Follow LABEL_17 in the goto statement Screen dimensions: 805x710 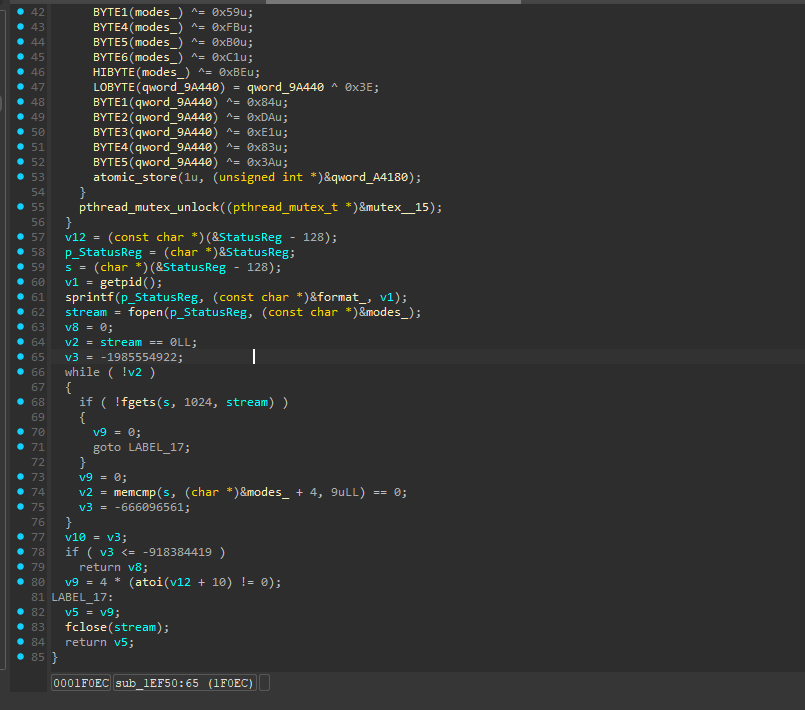(158, 447)
